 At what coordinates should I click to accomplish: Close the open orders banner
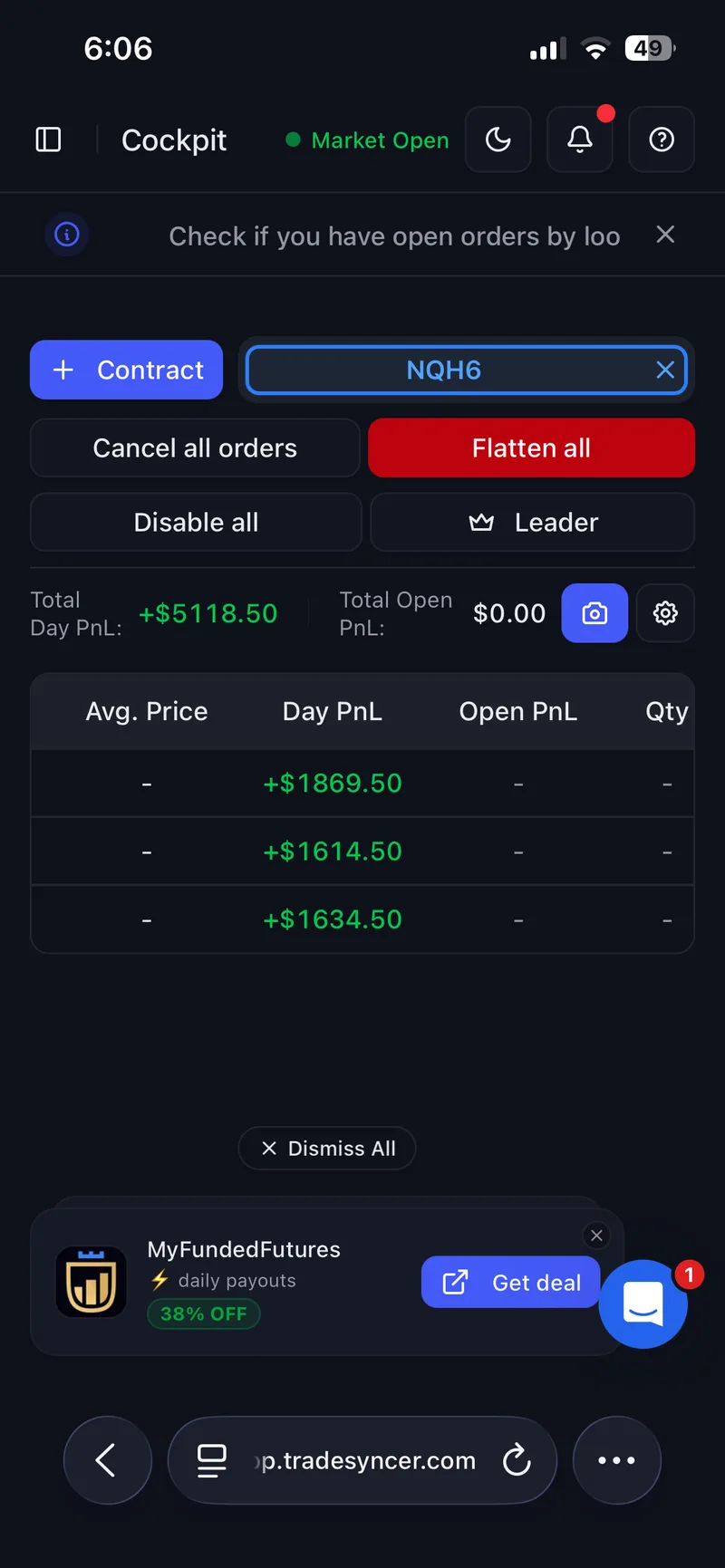[665, 235]
